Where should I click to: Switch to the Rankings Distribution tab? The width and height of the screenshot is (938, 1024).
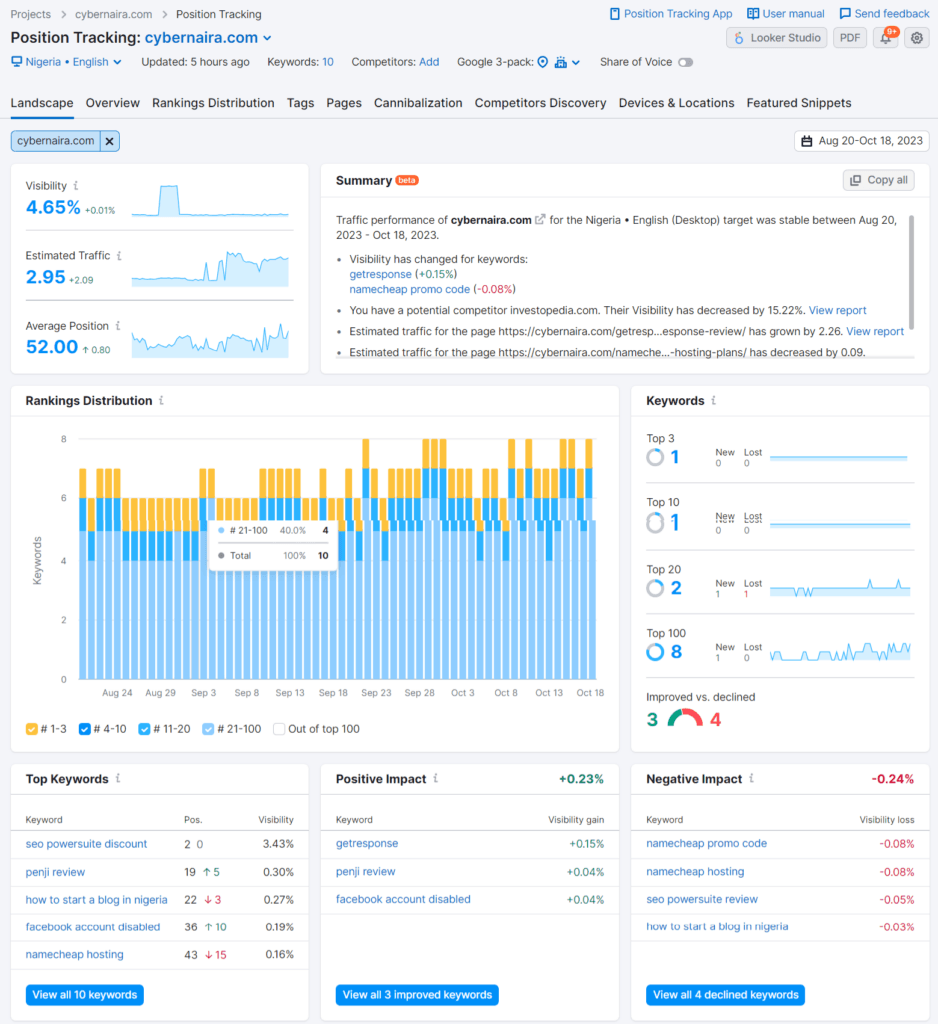[x=213, y=103]
